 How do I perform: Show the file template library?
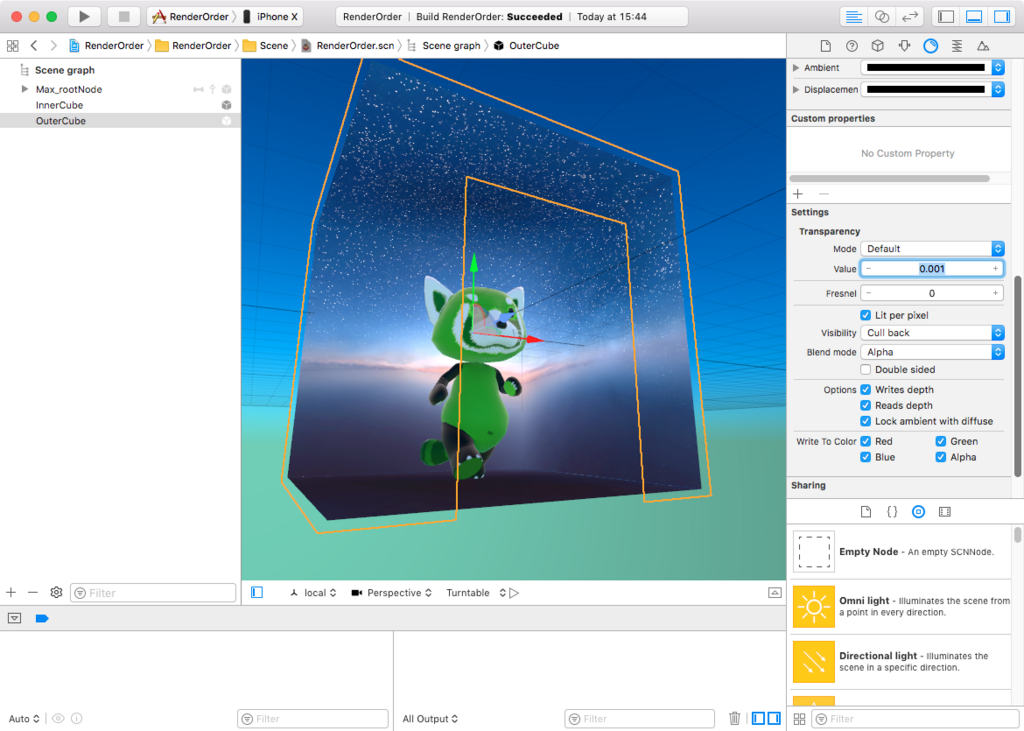(x=866, y=512)
